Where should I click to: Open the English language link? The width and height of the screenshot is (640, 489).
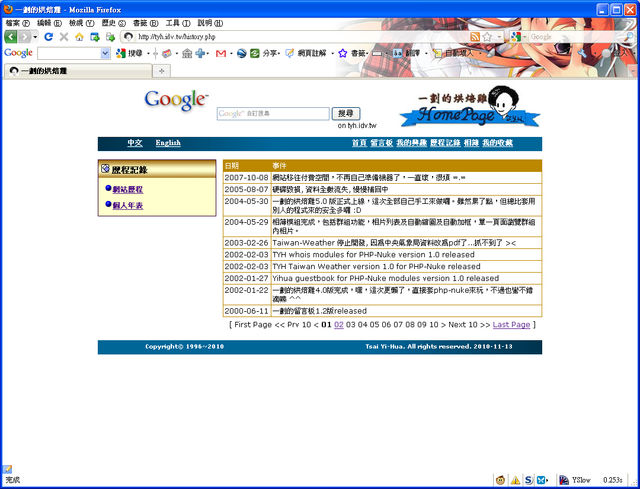coord(168,143)
